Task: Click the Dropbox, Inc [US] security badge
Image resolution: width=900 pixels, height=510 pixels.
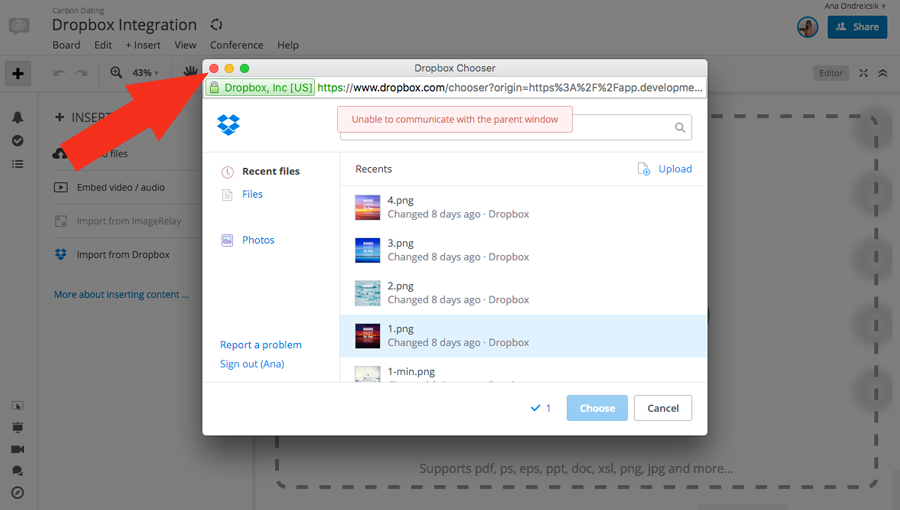Action: click(x=260, y=88)
